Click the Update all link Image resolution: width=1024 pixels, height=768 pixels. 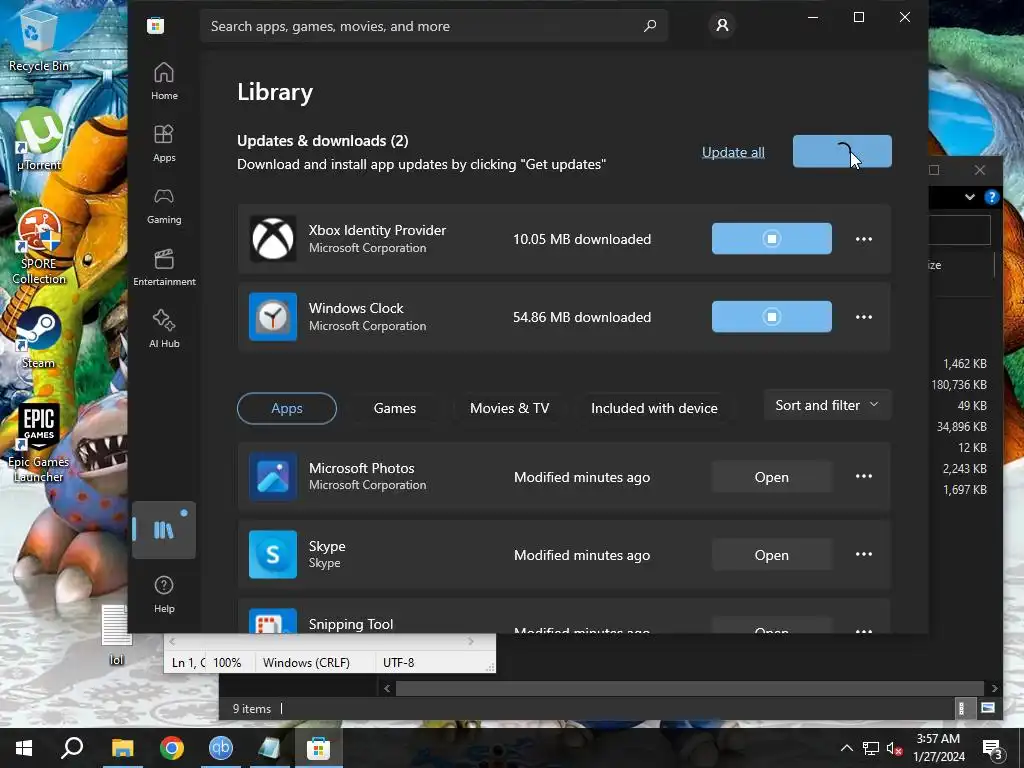(x=733, y=152)
